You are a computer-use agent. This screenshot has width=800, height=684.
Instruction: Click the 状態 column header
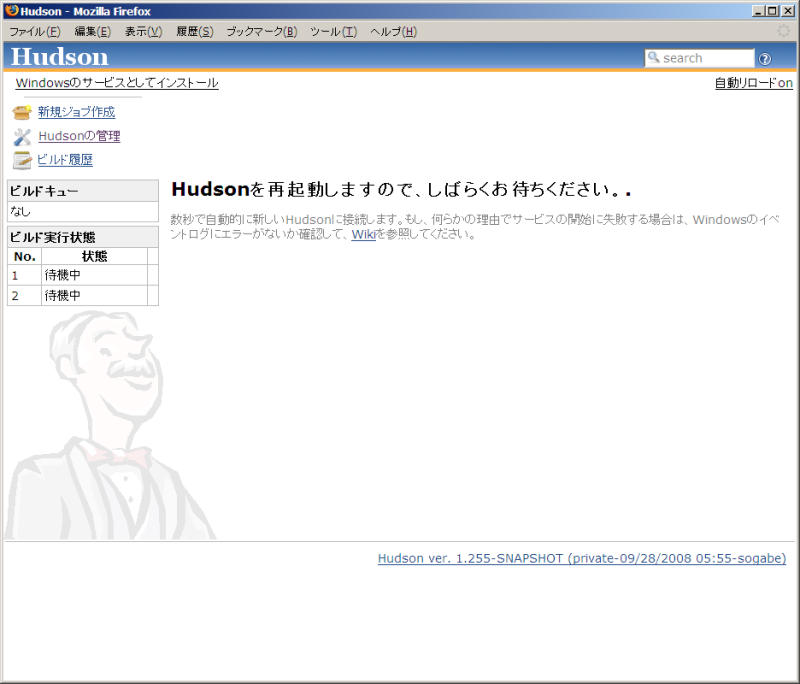(94, 257)
